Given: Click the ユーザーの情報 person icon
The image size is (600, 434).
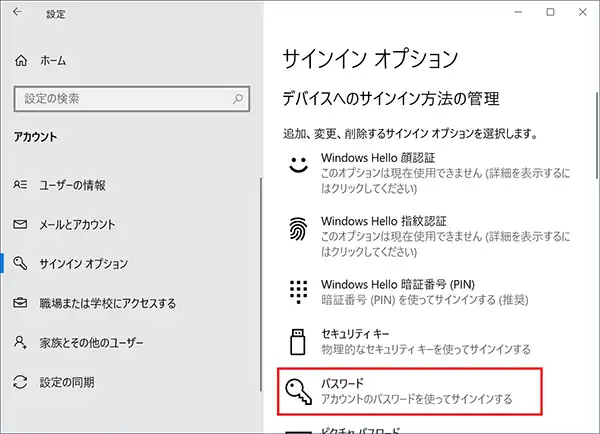Looking at the screenshot, I should point(20,185).
